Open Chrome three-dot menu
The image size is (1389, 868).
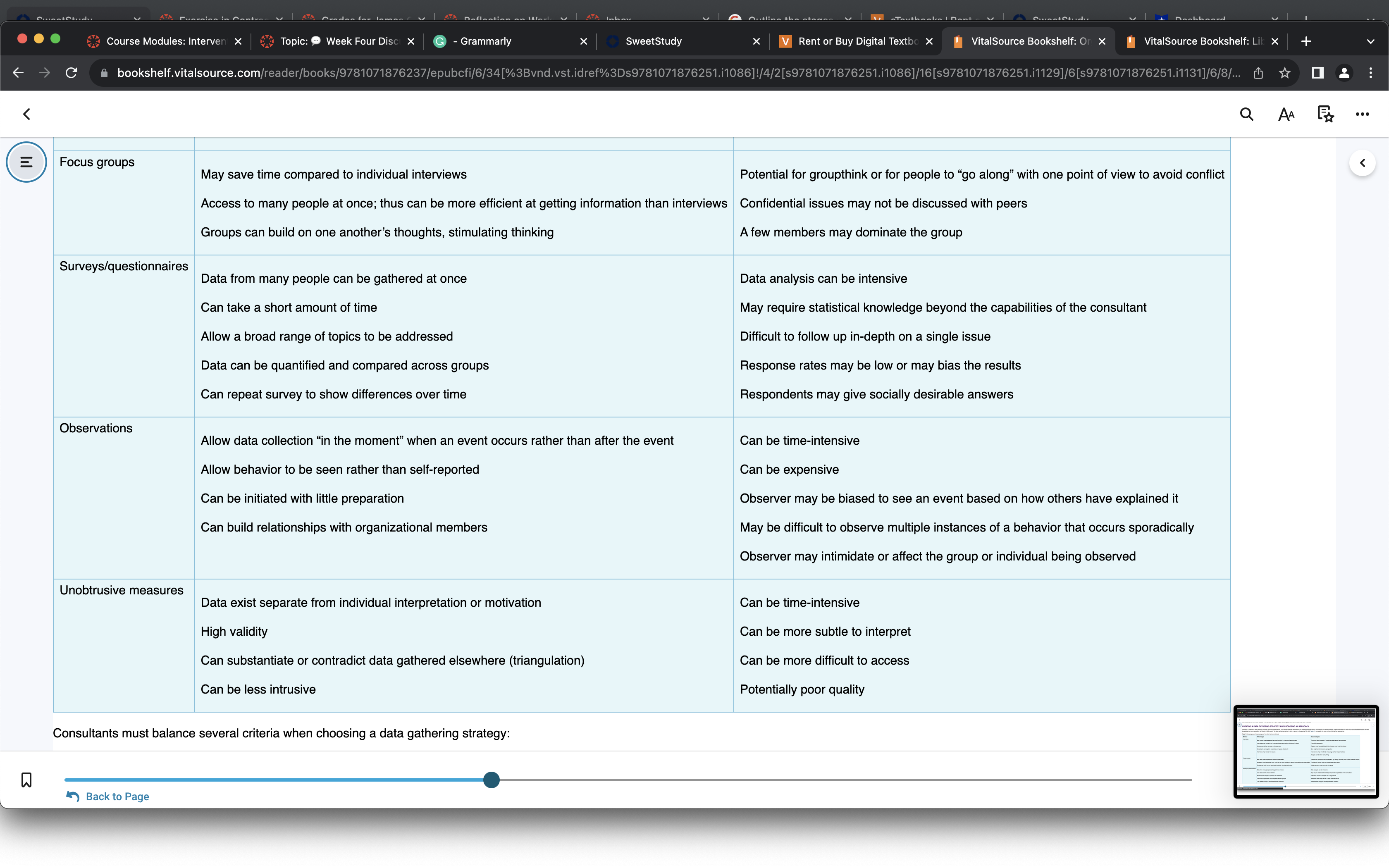(x=1371, y=73)
